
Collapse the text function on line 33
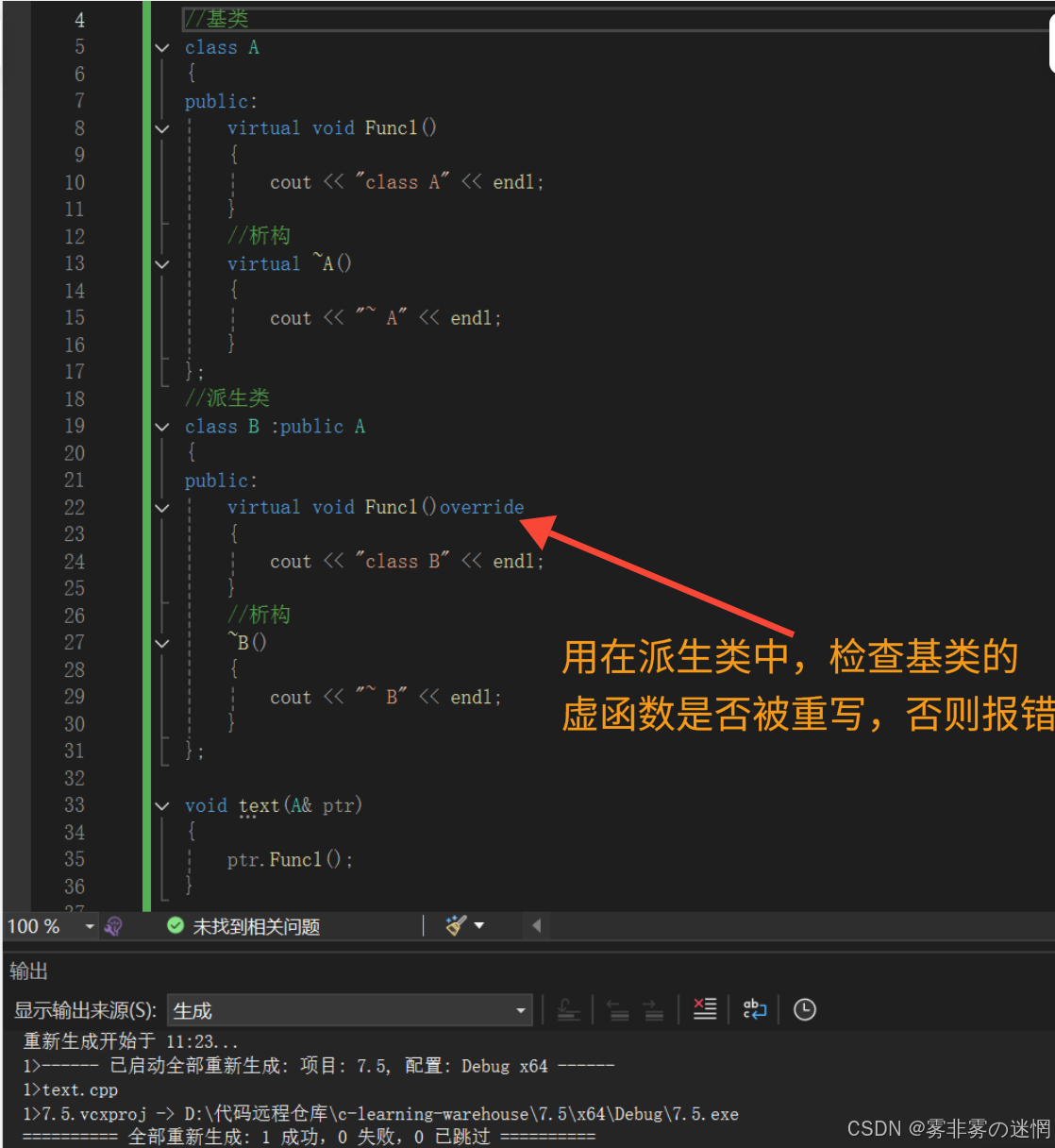coord(162,805)
